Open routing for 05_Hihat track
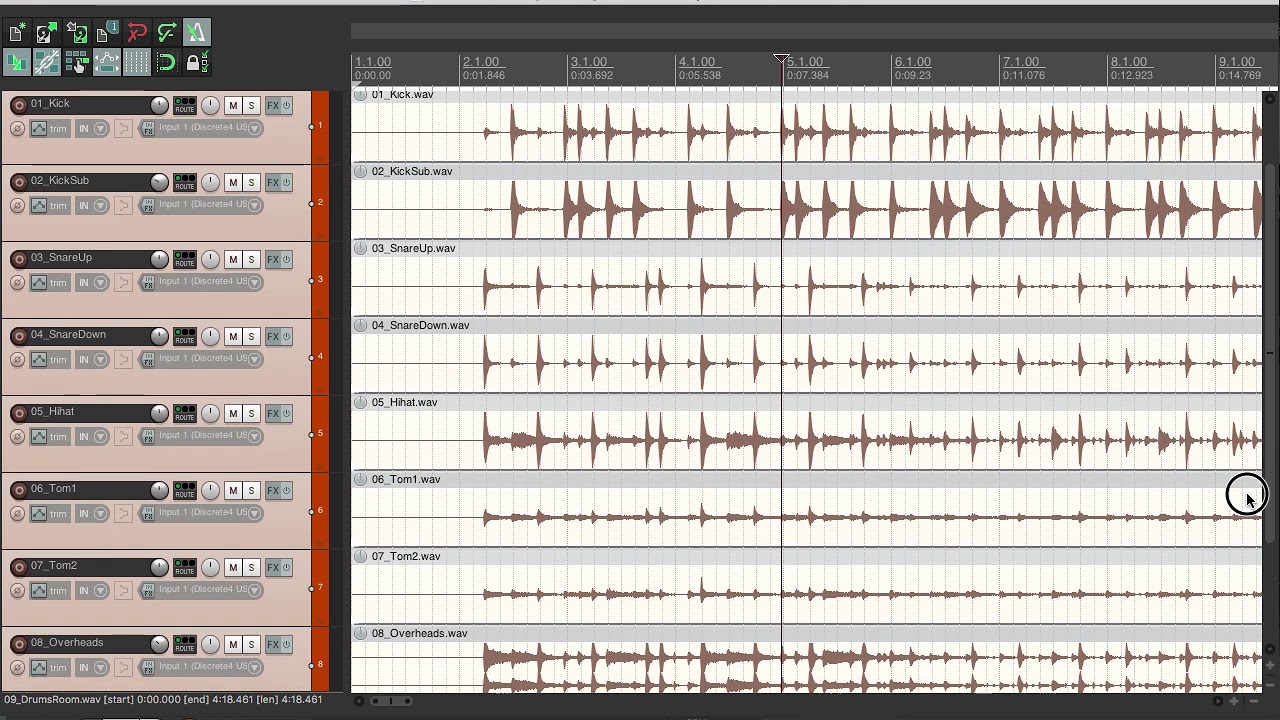This screenshot has height=720, width=1280. [185, 413]
